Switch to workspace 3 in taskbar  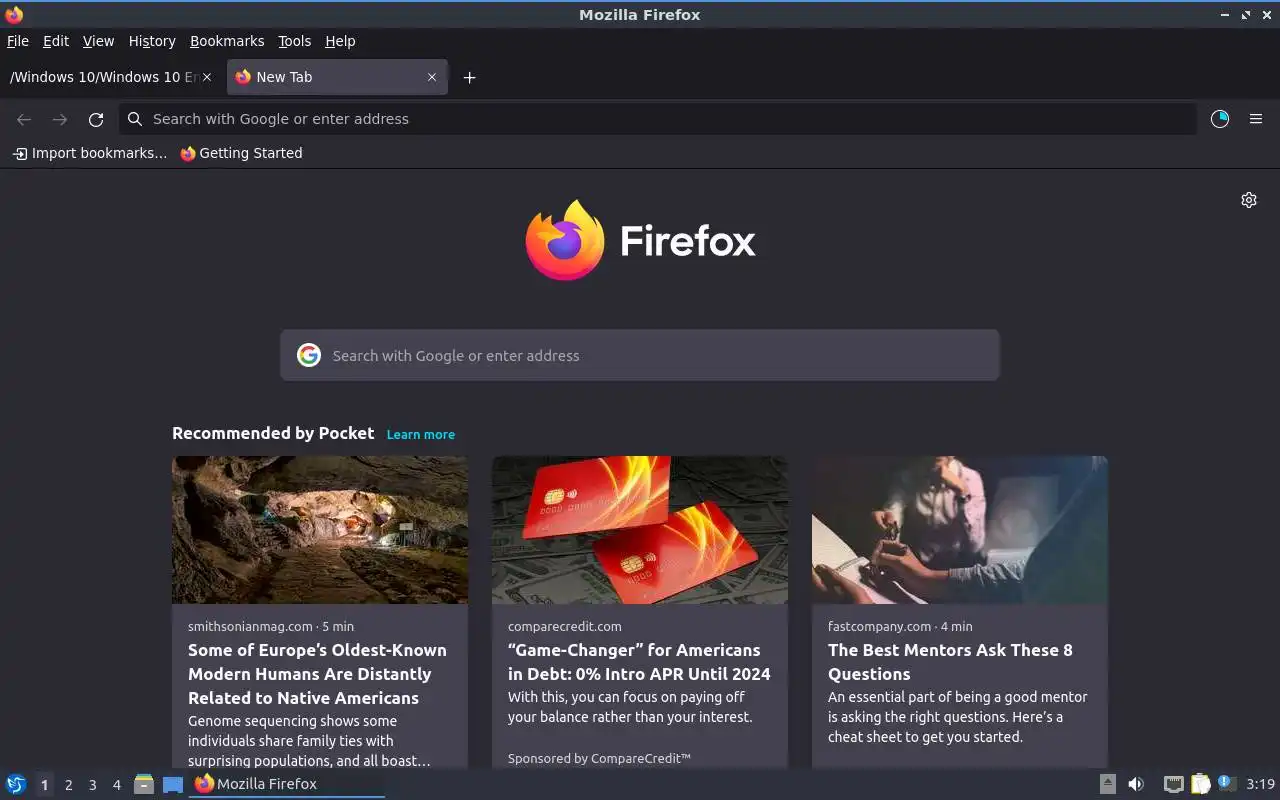pyautogui.click(x=92, y=785)
